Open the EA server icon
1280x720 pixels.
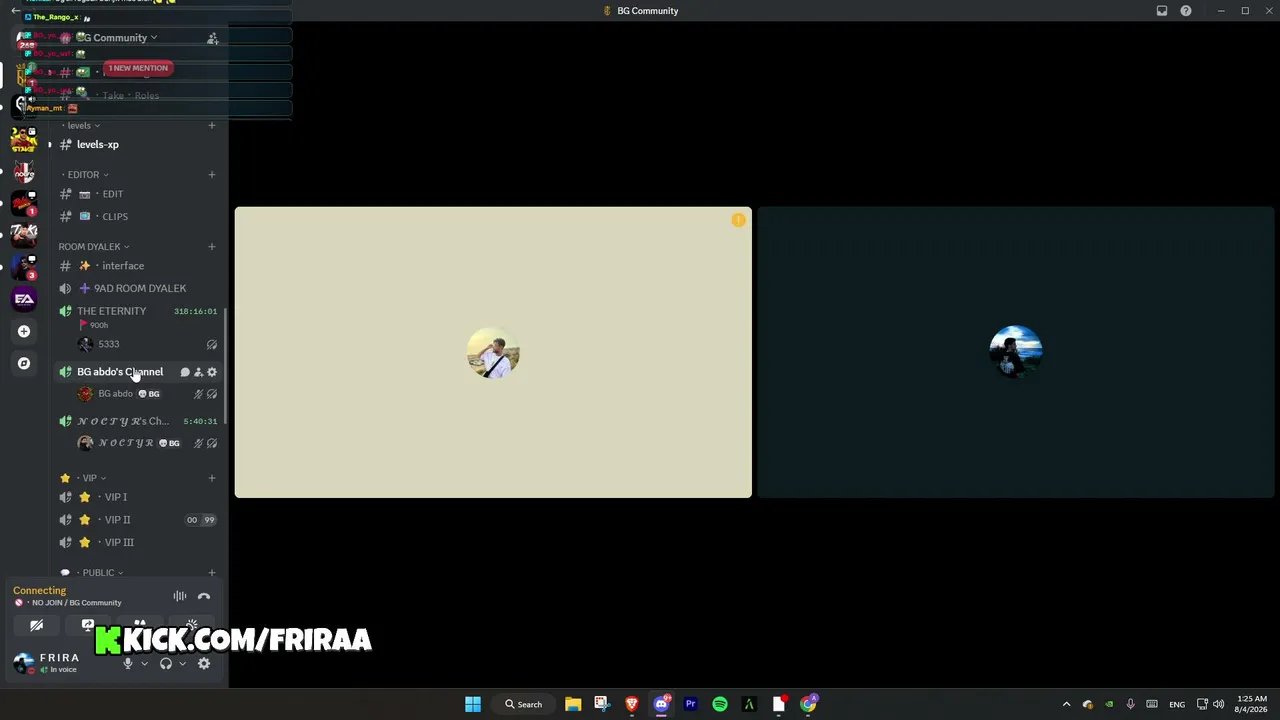24,298
